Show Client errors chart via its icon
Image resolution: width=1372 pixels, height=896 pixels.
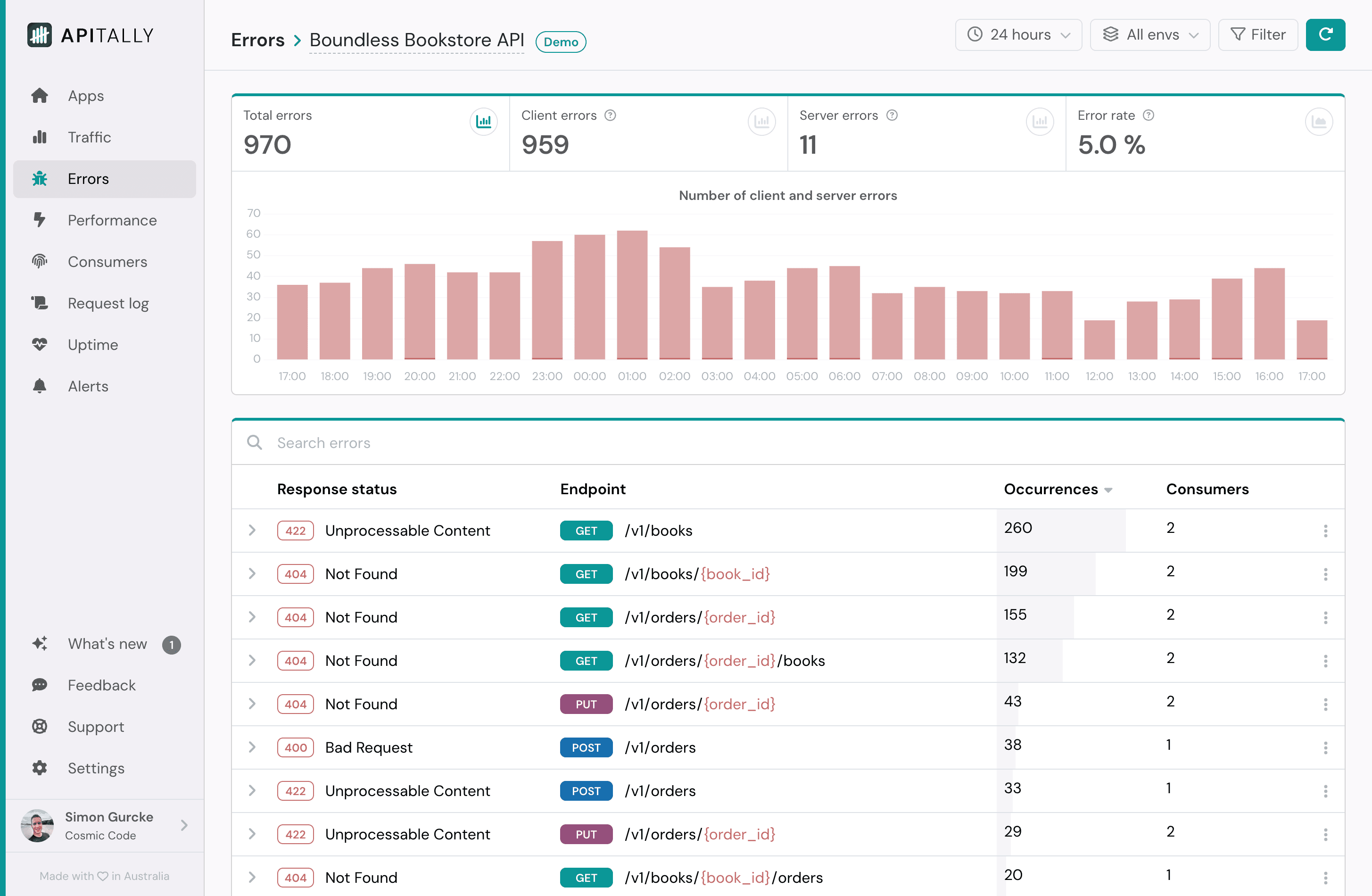(761, 122)
